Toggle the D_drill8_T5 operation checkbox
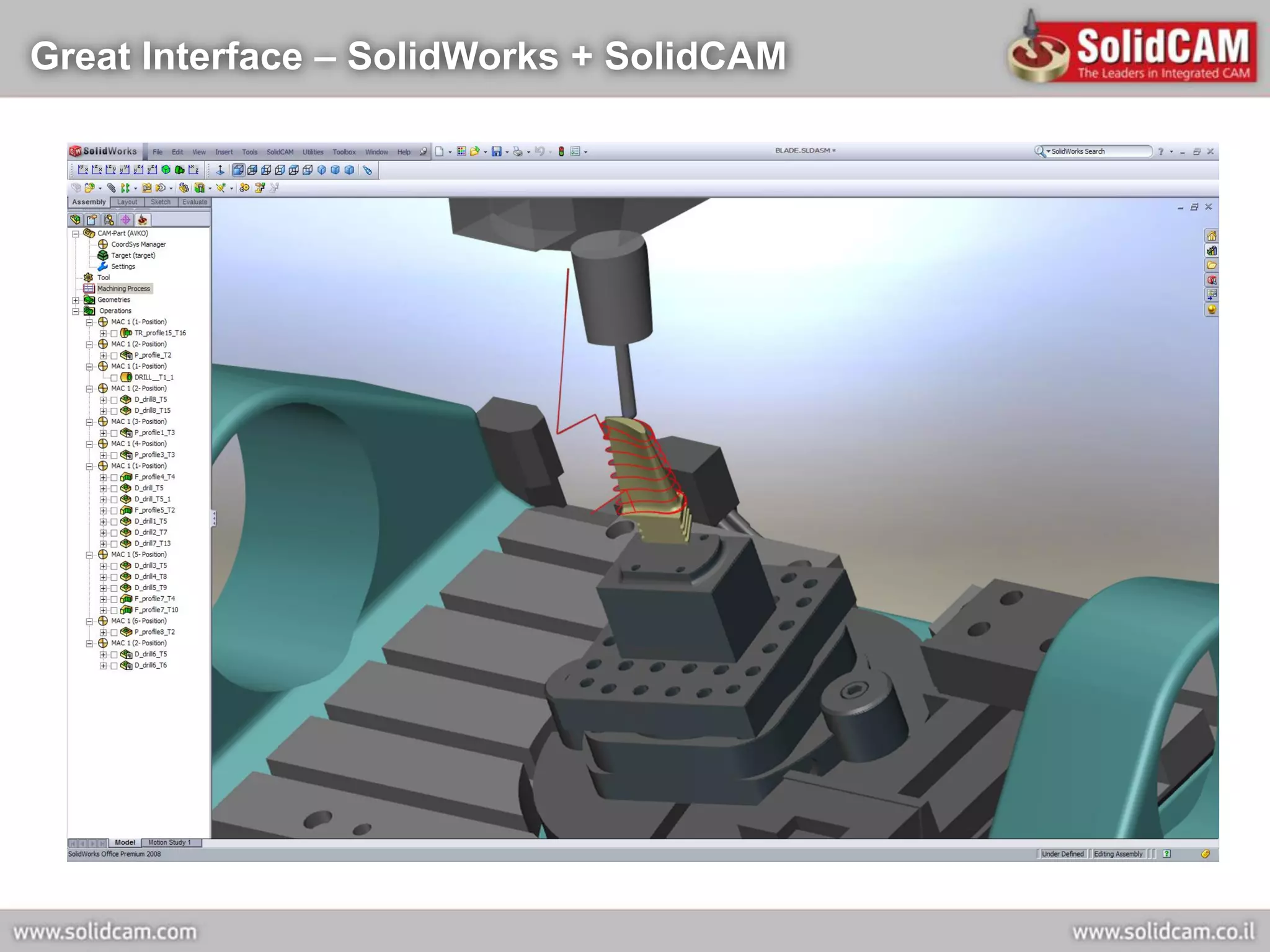This screenshot has width=1270, height=952. pyautogui.click(x=114, y=400)
